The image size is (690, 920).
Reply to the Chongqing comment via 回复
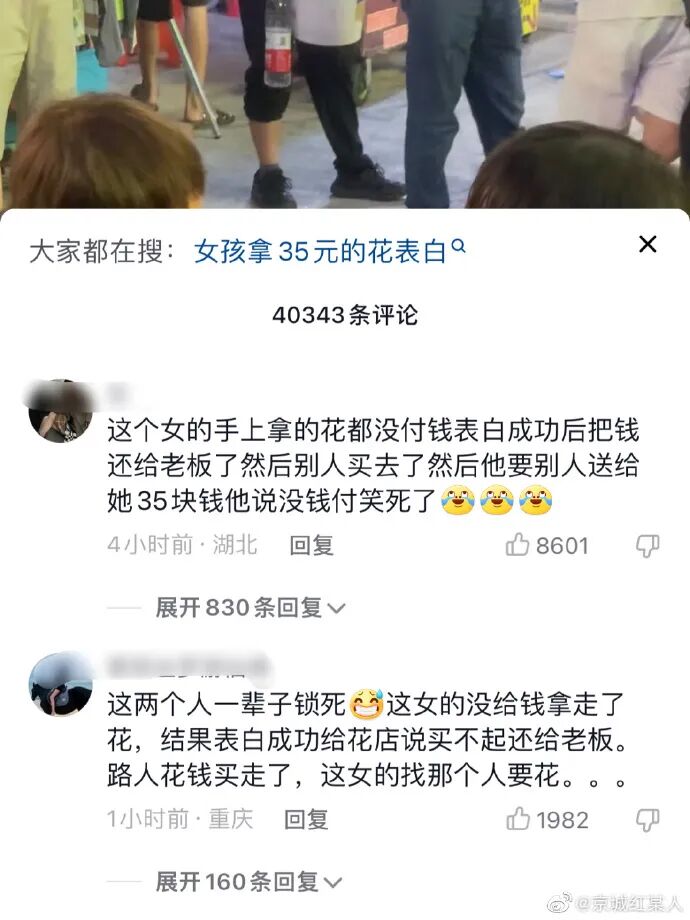[x=306, y=820]
